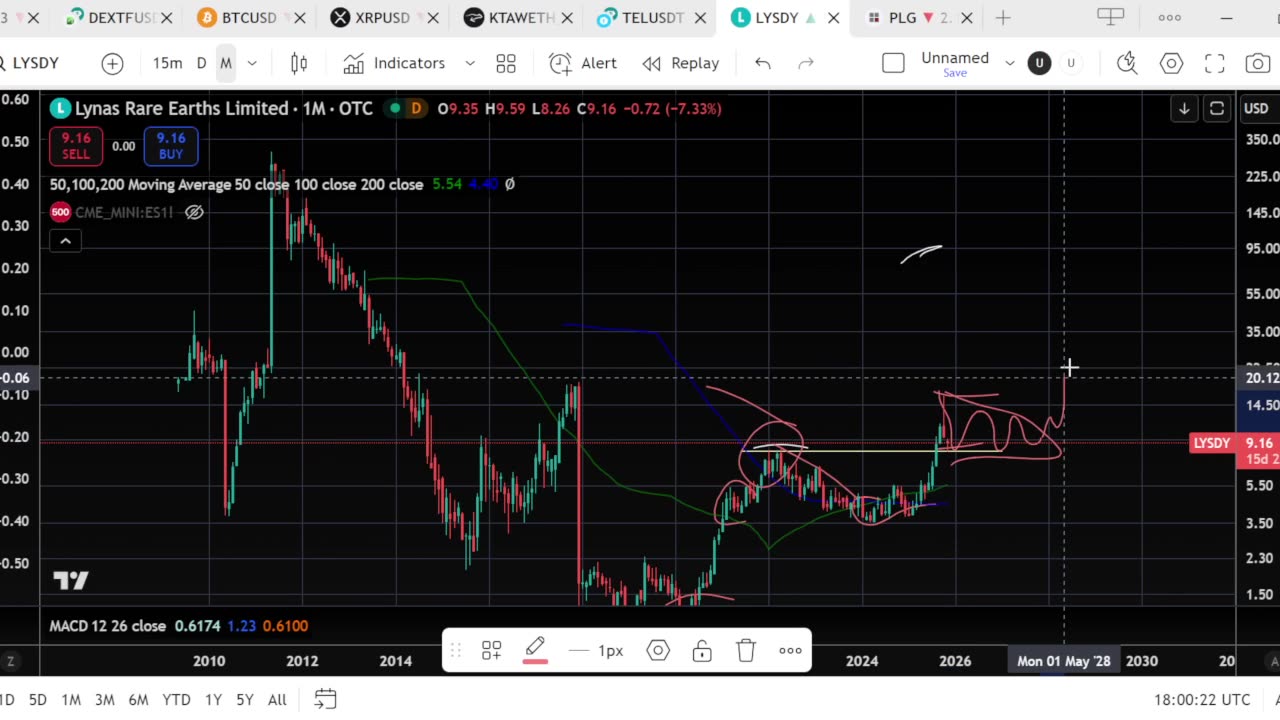The width and height of the screenshot is (1280, 720).
Task: Save the Unnamed layout
Action: point(954,73)
